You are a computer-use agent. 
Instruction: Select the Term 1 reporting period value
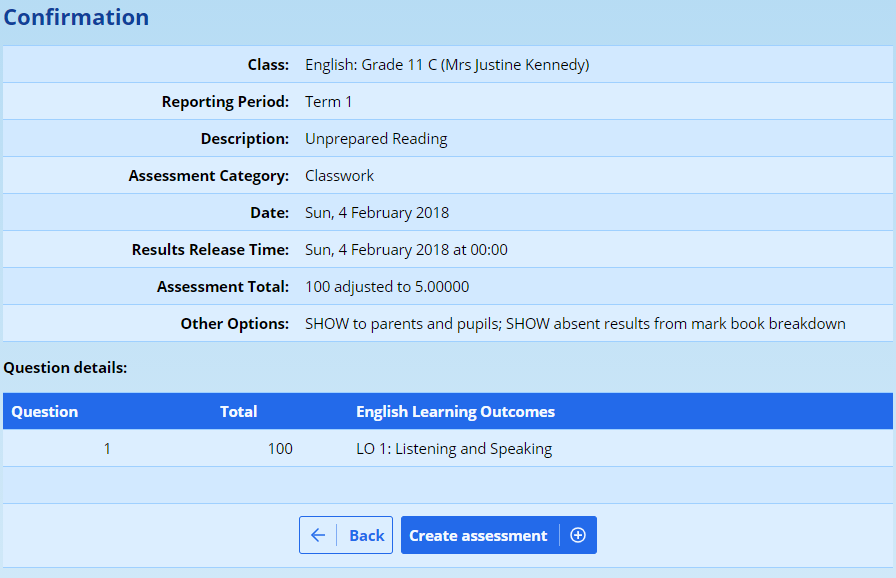click(329, 102)
